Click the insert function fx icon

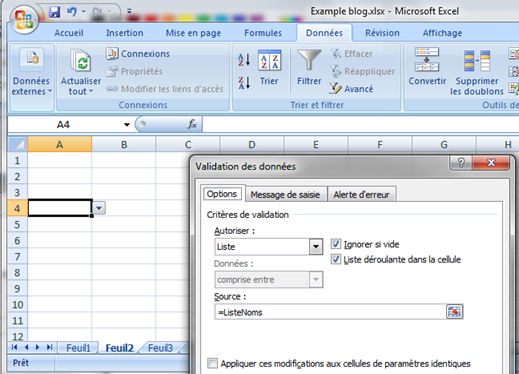(x=192, y=125)
